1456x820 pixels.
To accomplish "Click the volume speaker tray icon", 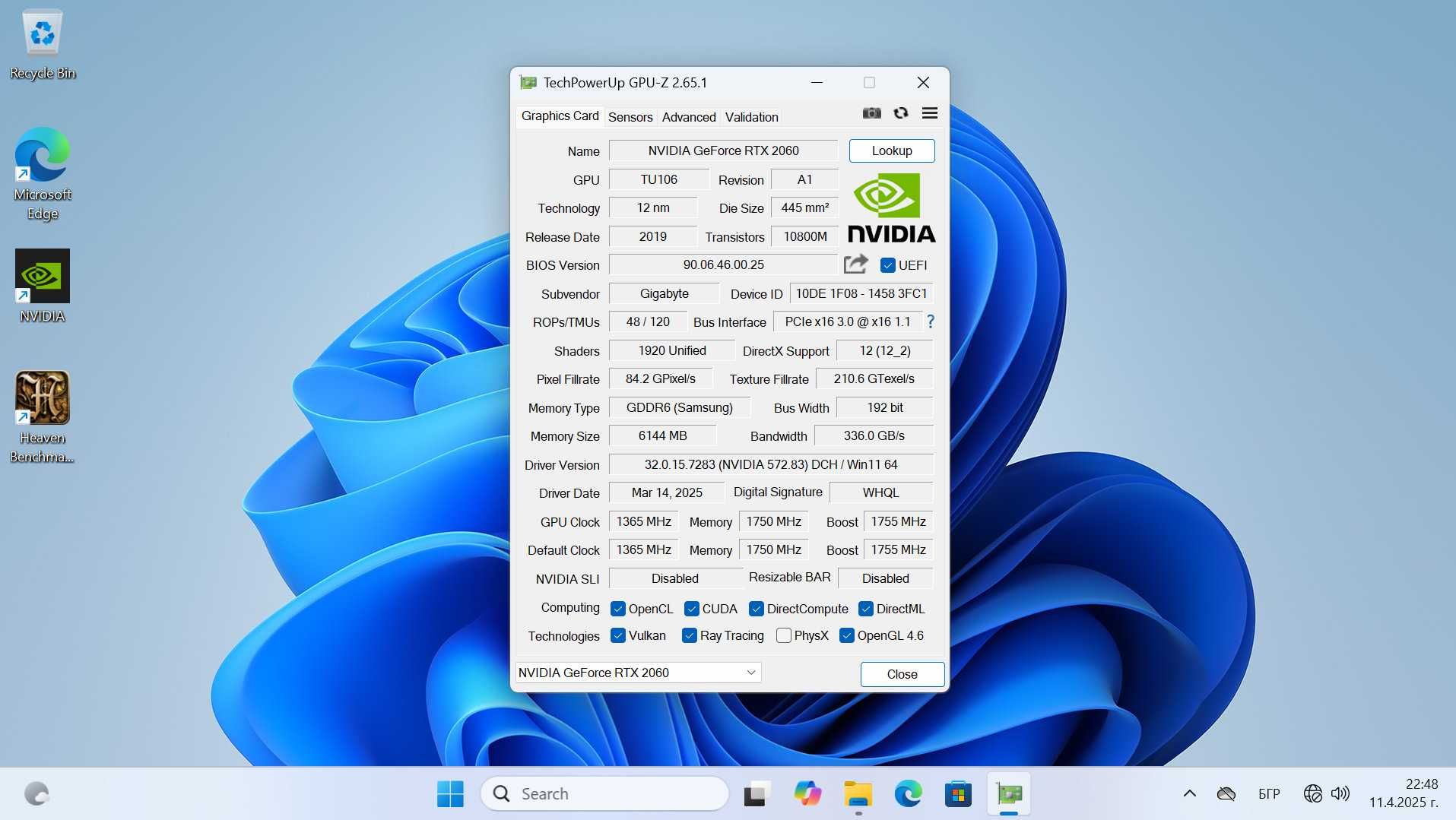I will point(1340,793).
